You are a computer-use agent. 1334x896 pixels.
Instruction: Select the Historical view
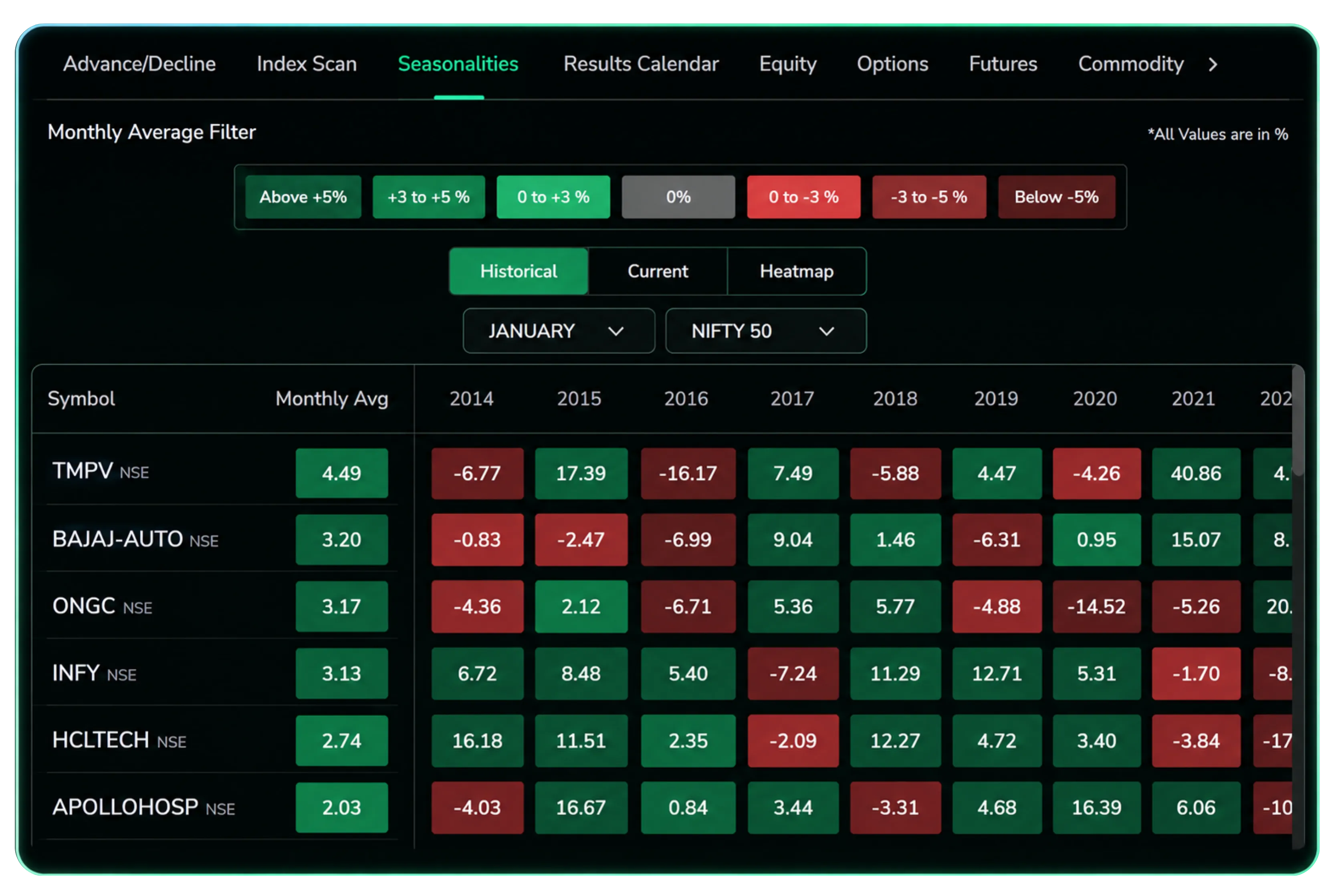click(519, 272)
